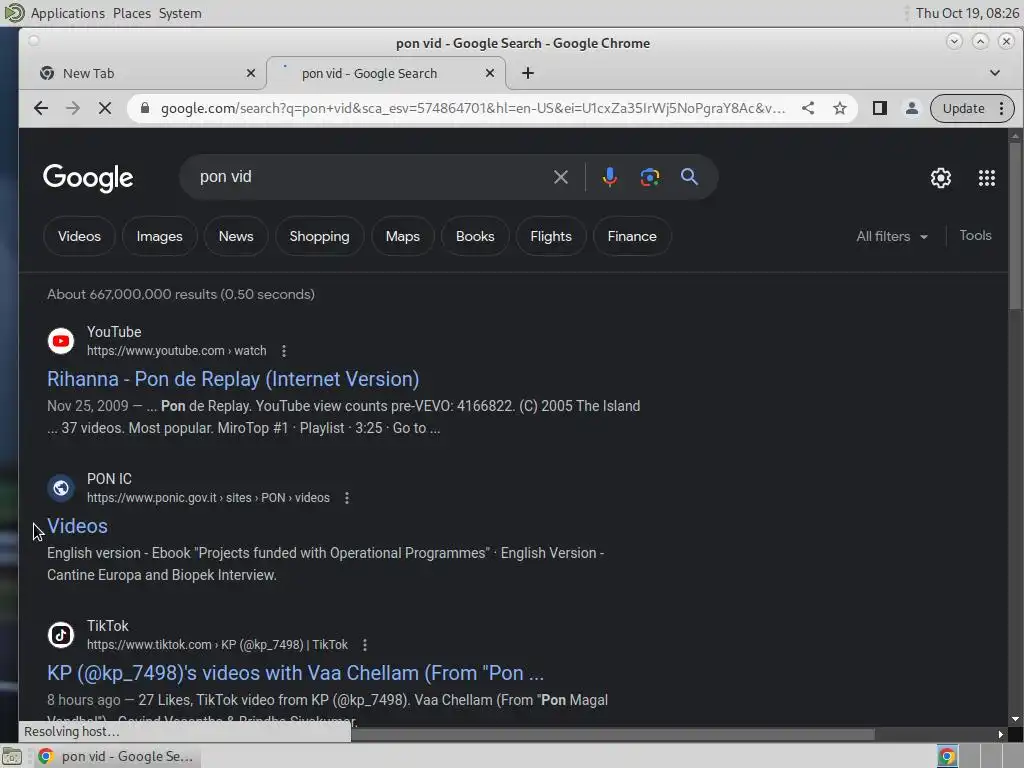Click the TikTok favicon in the results
This screenshot has height=768, width=1024.
coord(61,635)
